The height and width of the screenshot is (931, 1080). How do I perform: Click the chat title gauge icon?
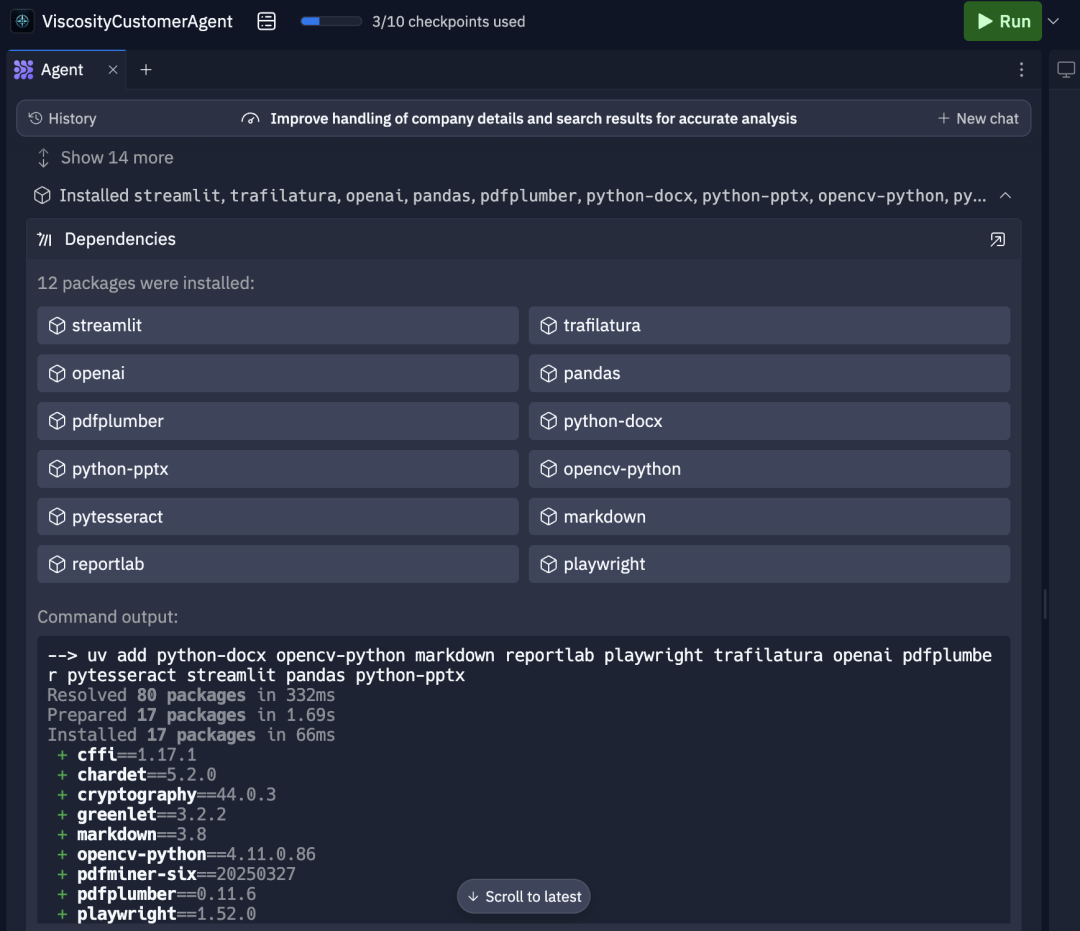[250, 118]
